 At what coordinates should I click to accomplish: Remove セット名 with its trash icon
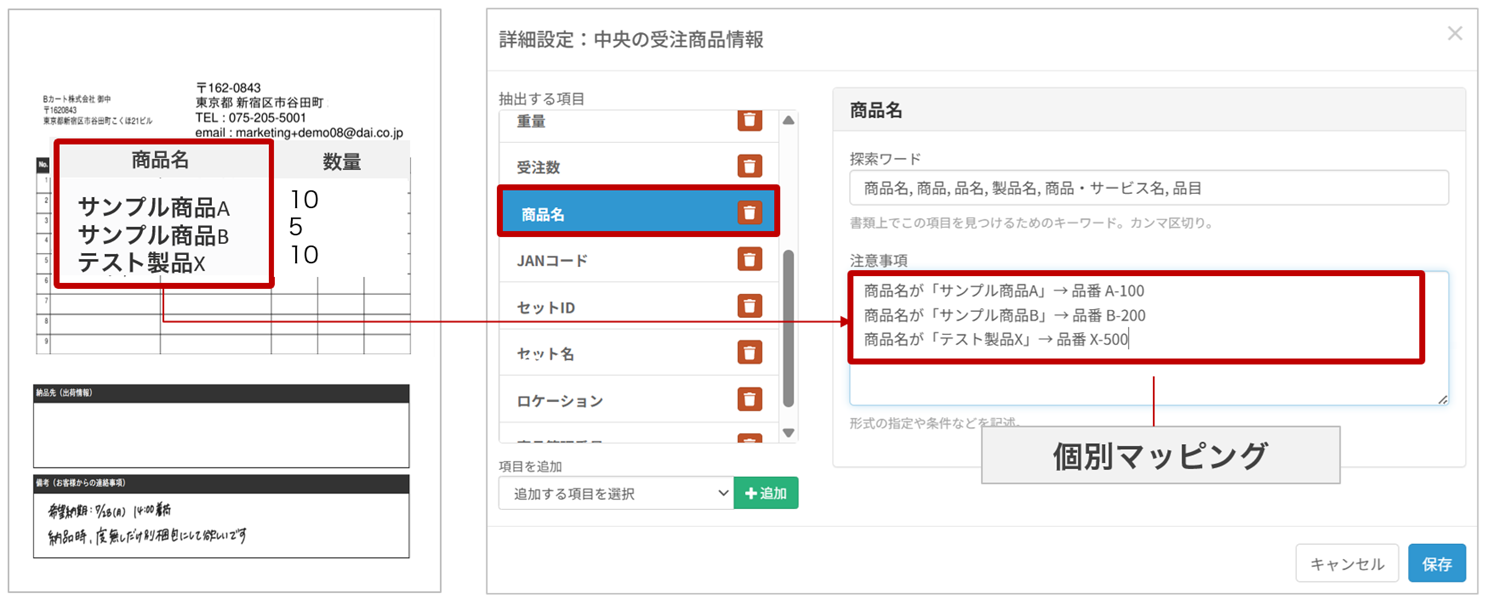click(x=750, y=352)
